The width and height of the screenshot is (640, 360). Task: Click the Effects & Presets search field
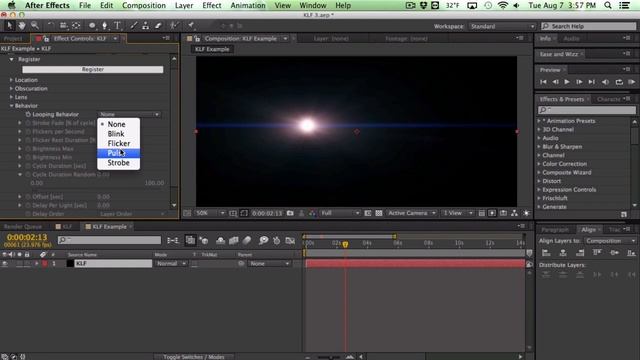[587, 110]
